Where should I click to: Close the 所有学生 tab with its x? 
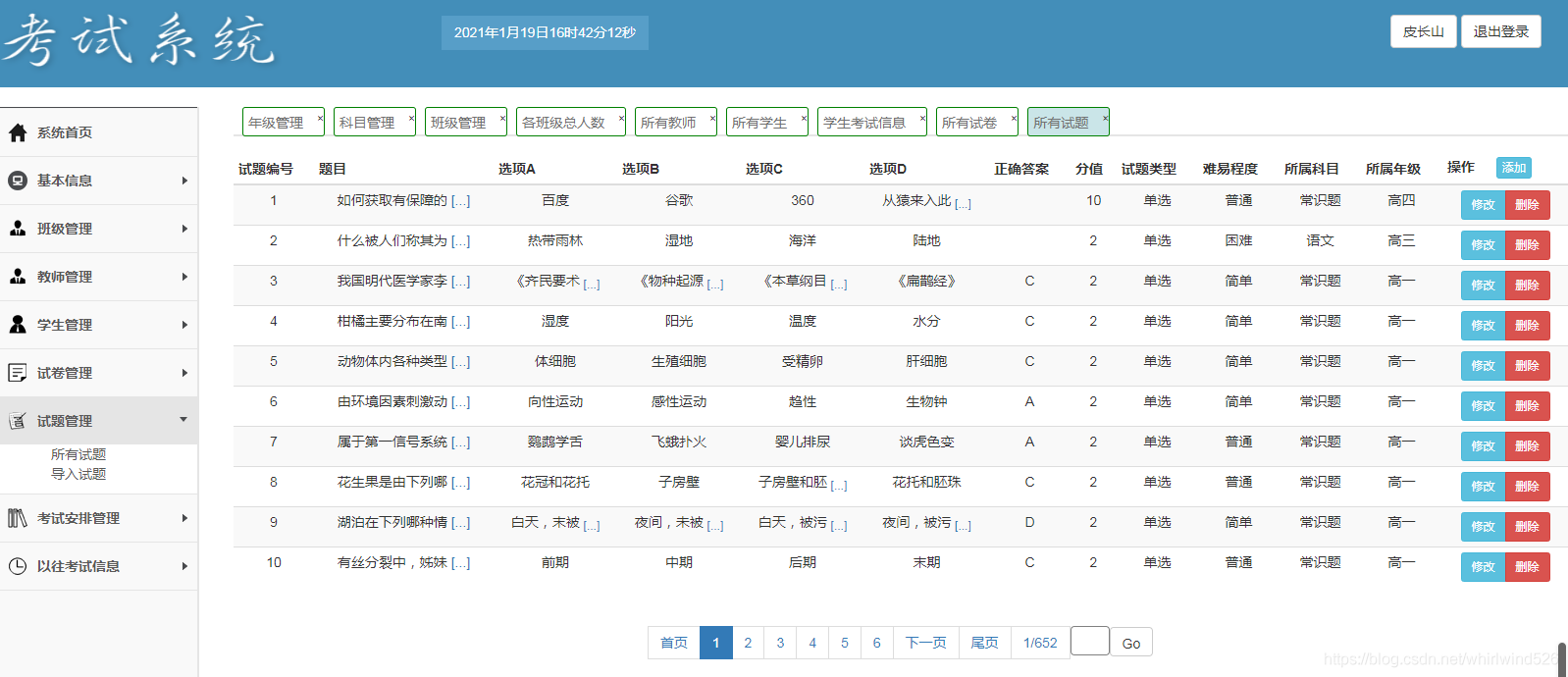coord(803,119)
